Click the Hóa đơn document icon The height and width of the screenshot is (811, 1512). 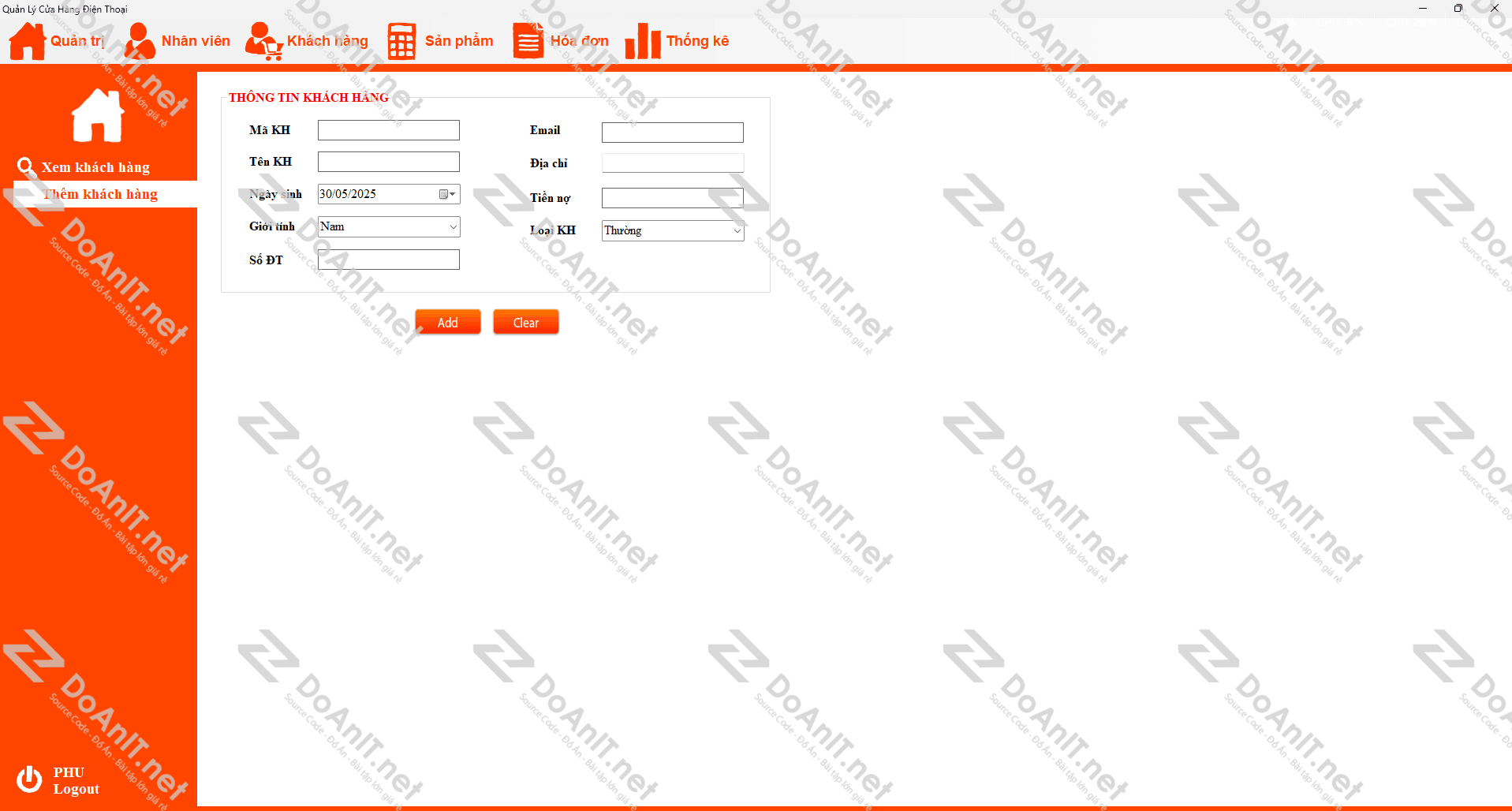(x=528, y=41)
